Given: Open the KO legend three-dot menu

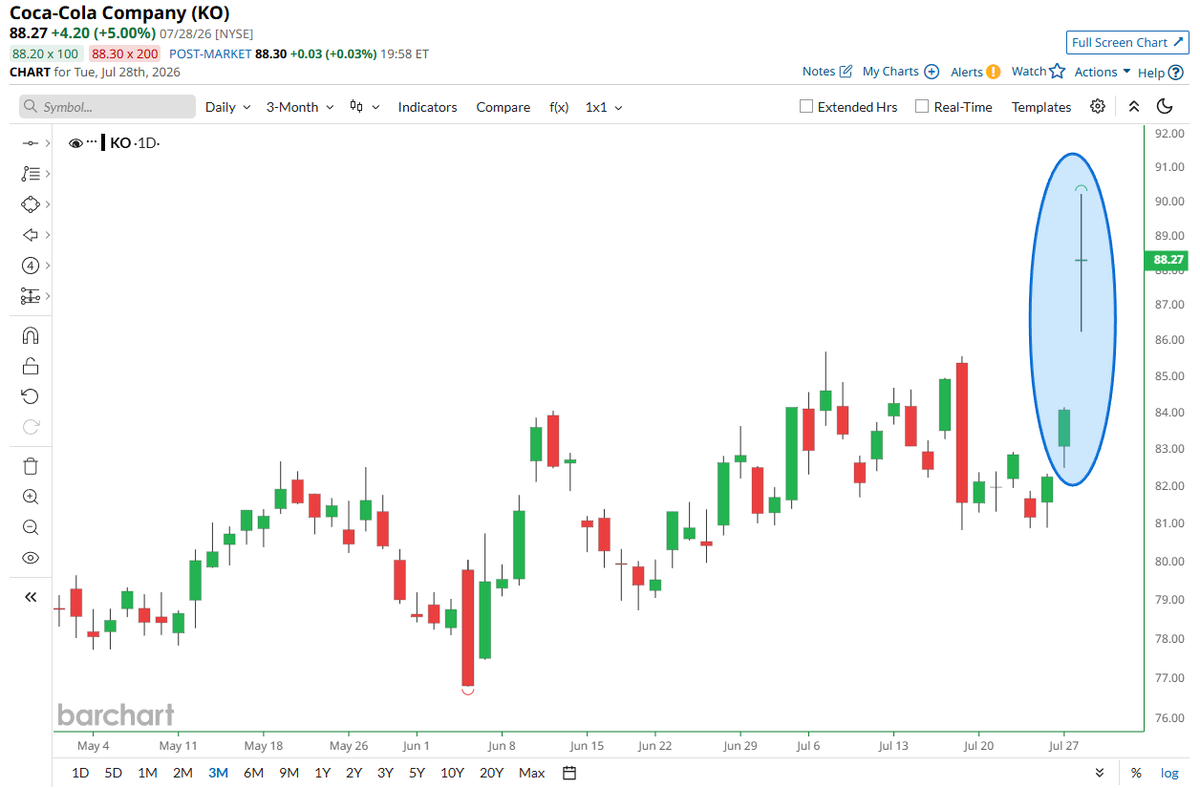Looking at the screenshot, I should click(x=92, y=142).
